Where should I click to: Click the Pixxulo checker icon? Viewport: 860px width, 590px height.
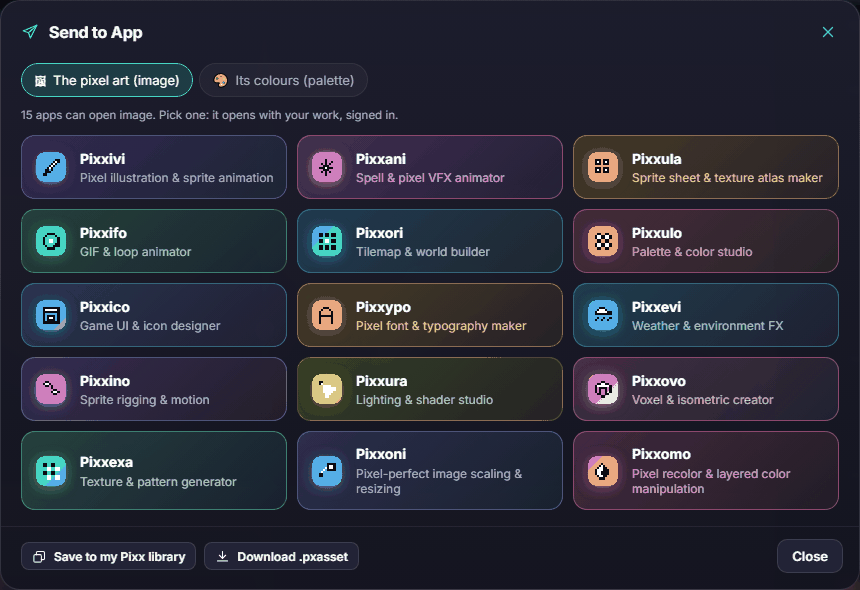[603, 241]
